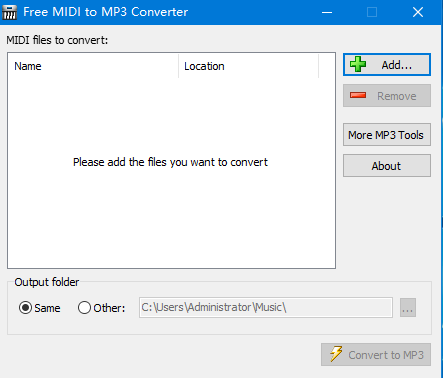
Task: Select the Same output folder option
Action: pos(39,308)
